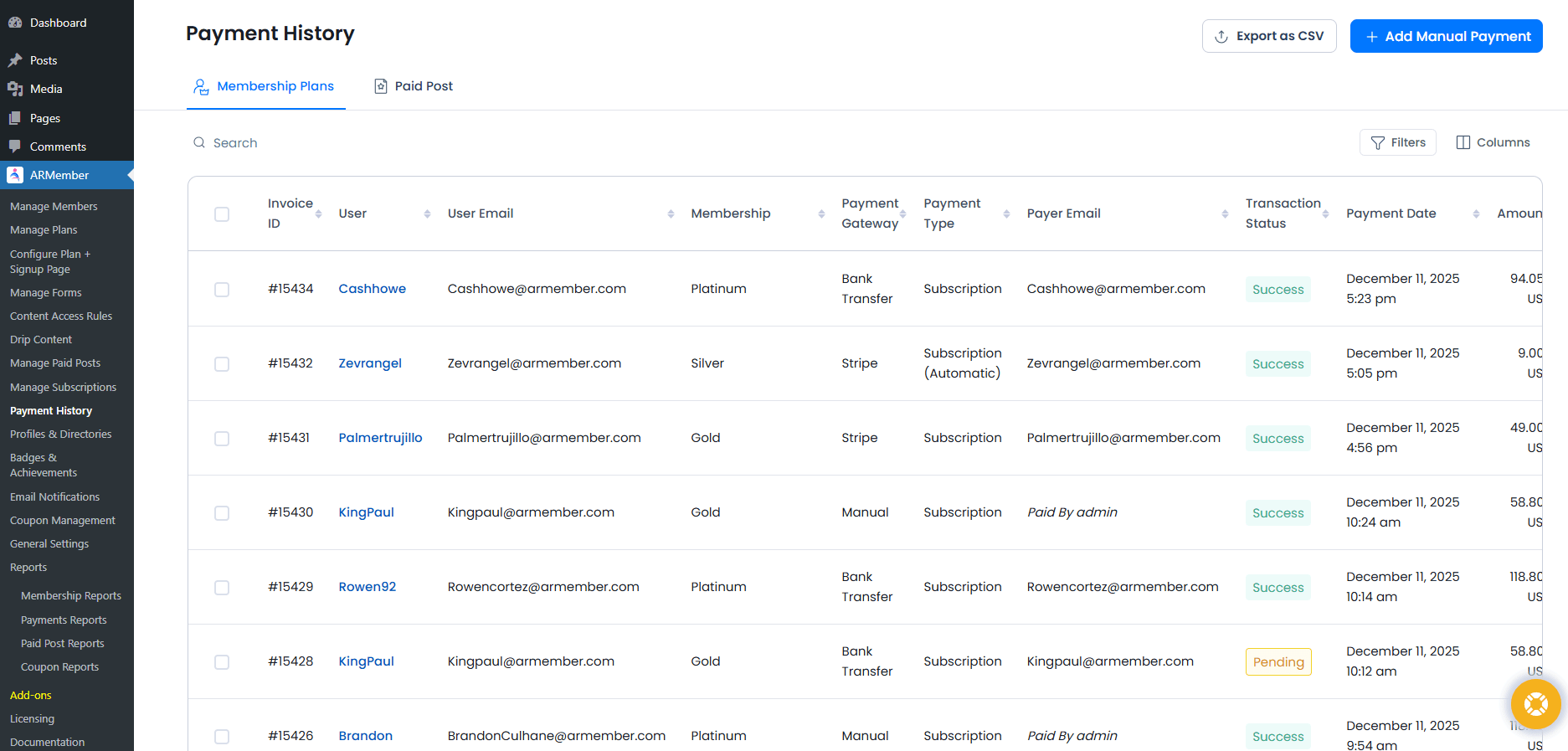
Task: Open Email Notifications menu item
Action: tap(54, 496)
